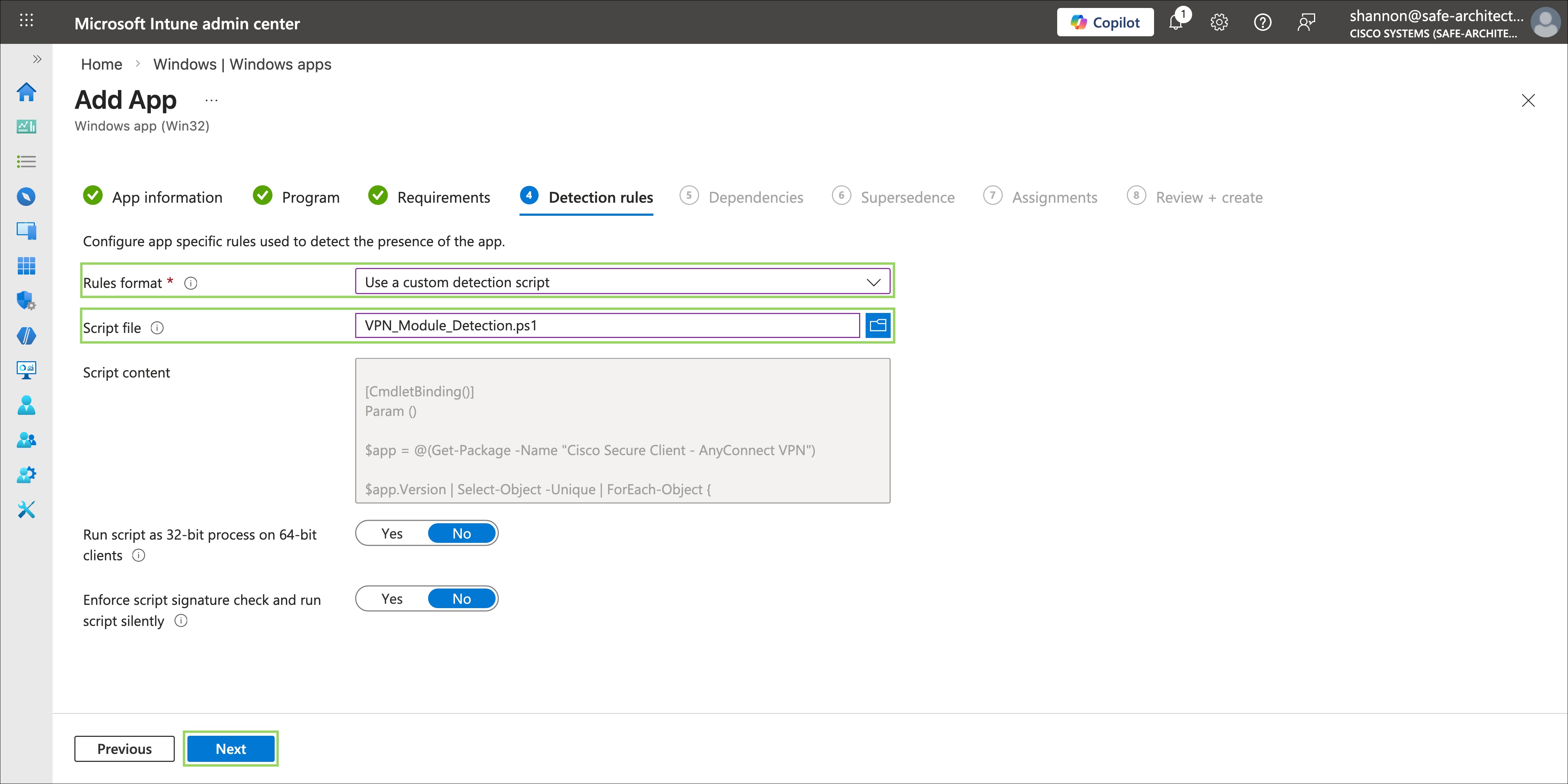Show info for Script file

(157, 329)
